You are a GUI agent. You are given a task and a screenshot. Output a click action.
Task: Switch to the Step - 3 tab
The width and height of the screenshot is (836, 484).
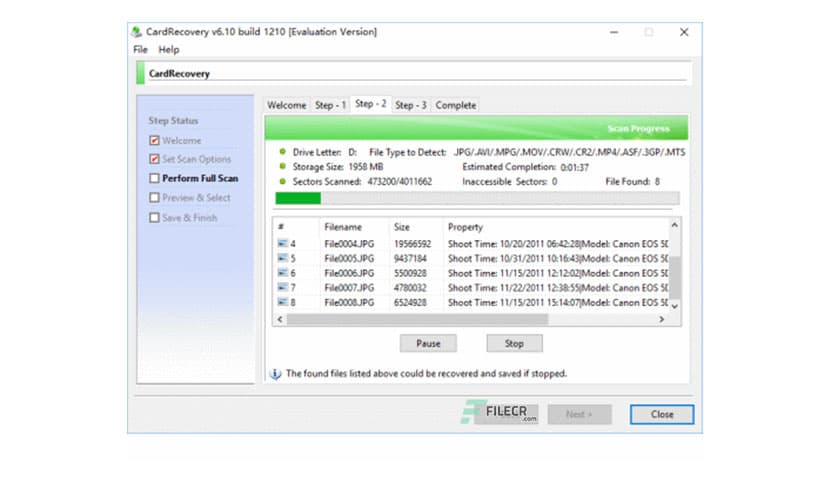(411, 105)
